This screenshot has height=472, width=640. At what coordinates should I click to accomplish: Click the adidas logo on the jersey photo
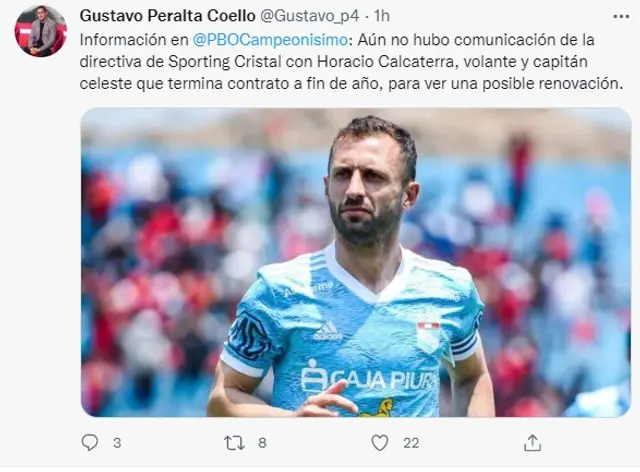[x=328, y=331]
